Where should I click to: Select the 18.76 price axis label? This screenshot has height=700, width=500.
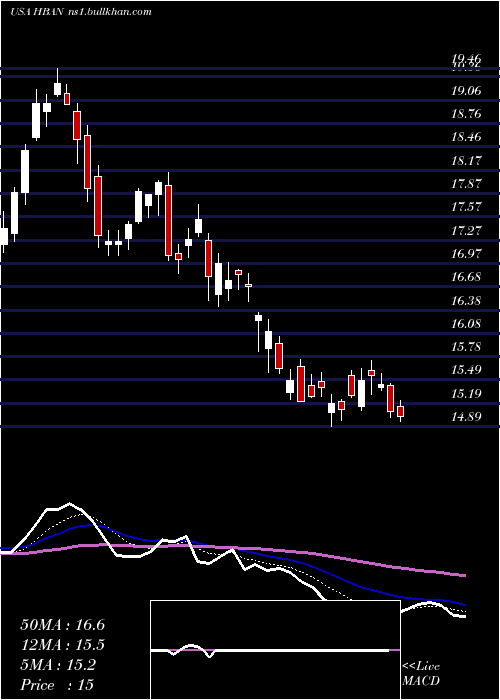tap(466, 114)
